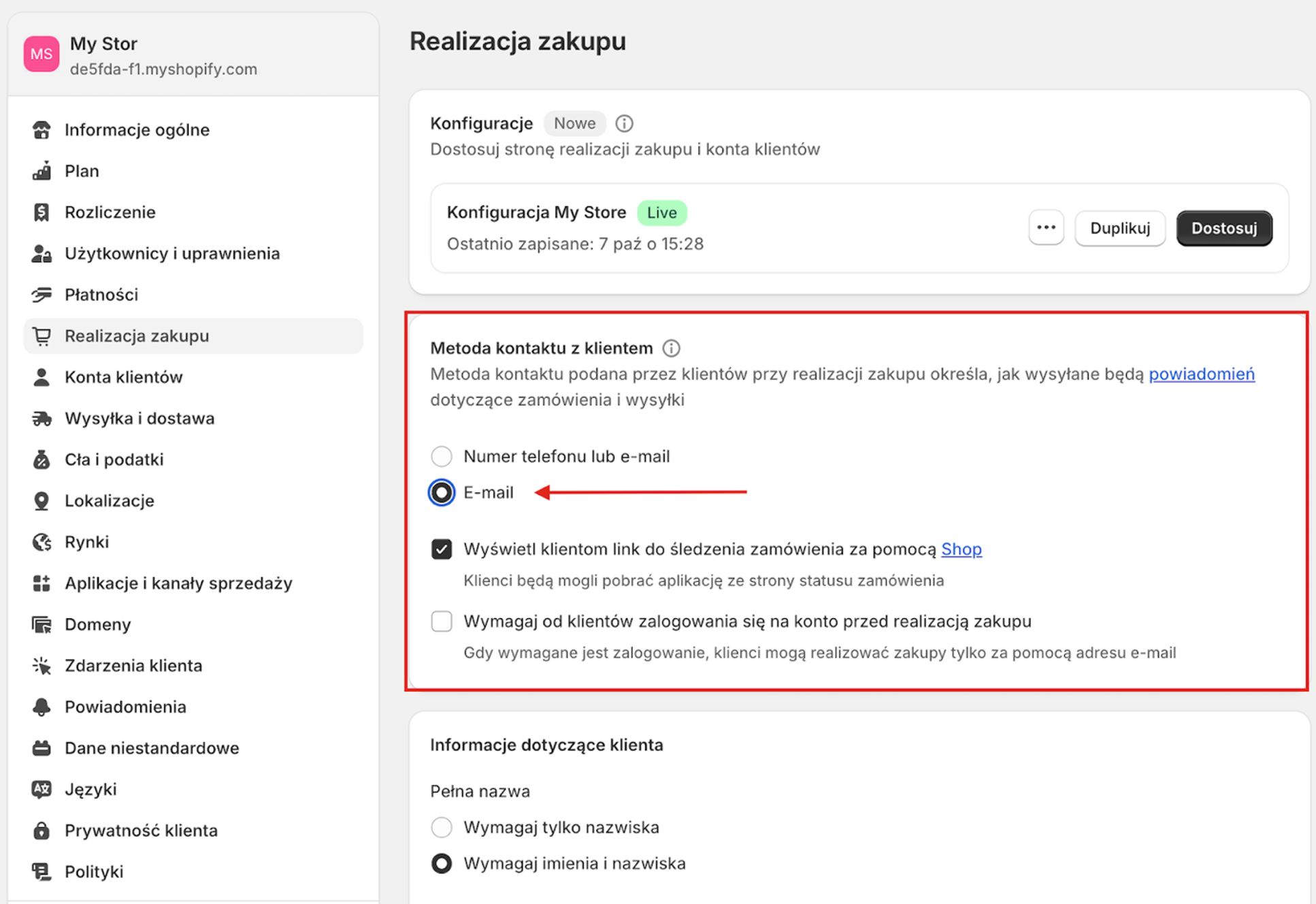Click the de5fda-f1.myshopify.com domain text
The width and height of the screenshot is (1316, 904).
(163, 69)
